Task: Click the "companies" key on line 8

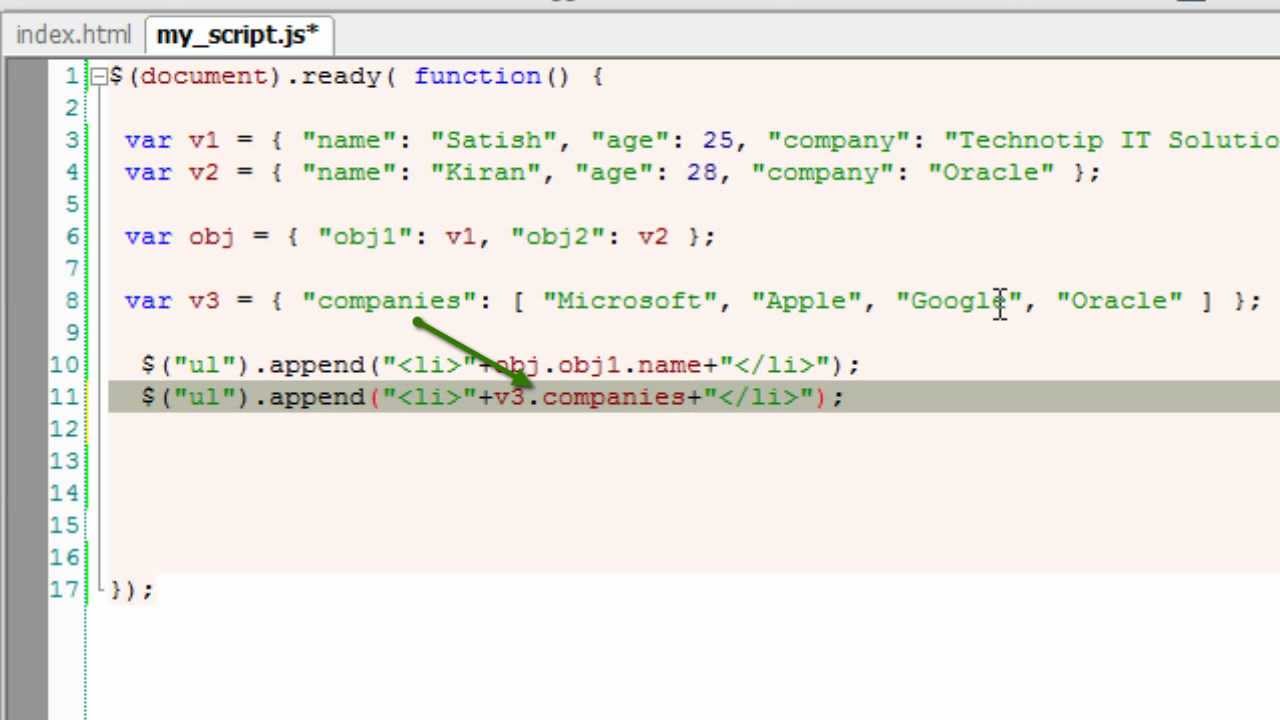Action: pyautogui.click(x=389, y=300)
